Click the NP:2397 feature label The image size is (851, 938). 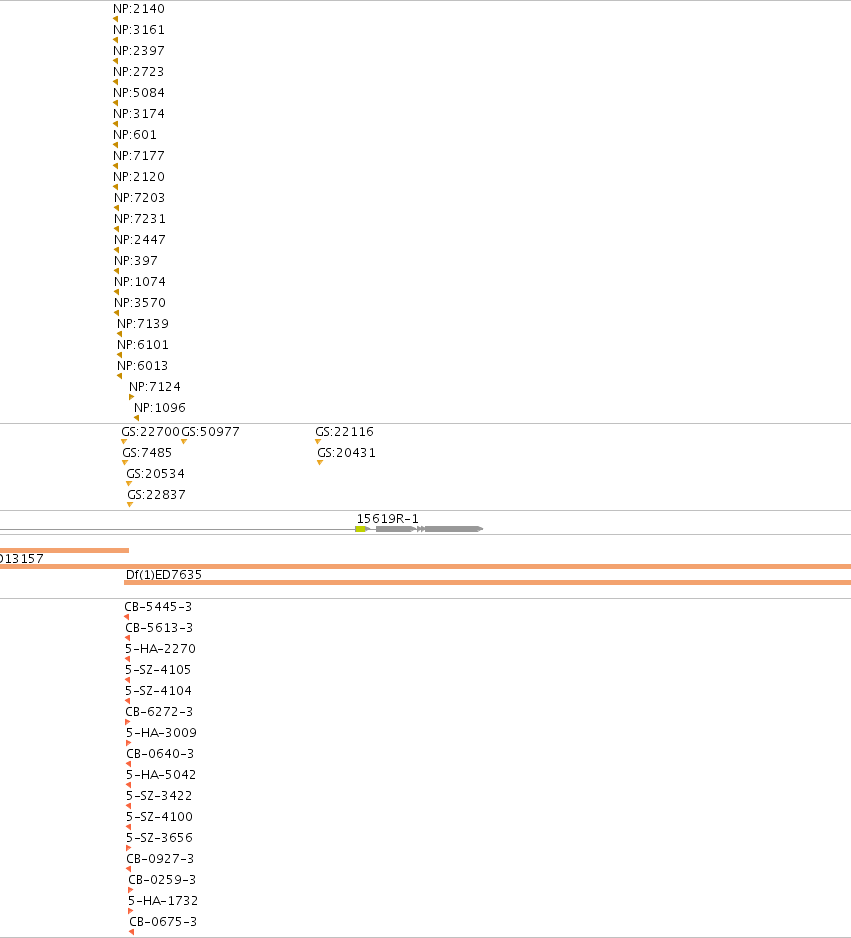[139, 50]
